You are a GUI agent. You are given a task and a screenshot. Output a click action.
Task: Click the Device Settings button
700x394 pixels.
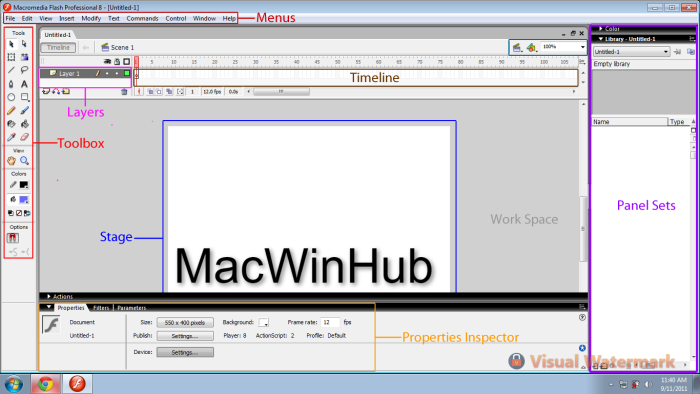point(185,353)
